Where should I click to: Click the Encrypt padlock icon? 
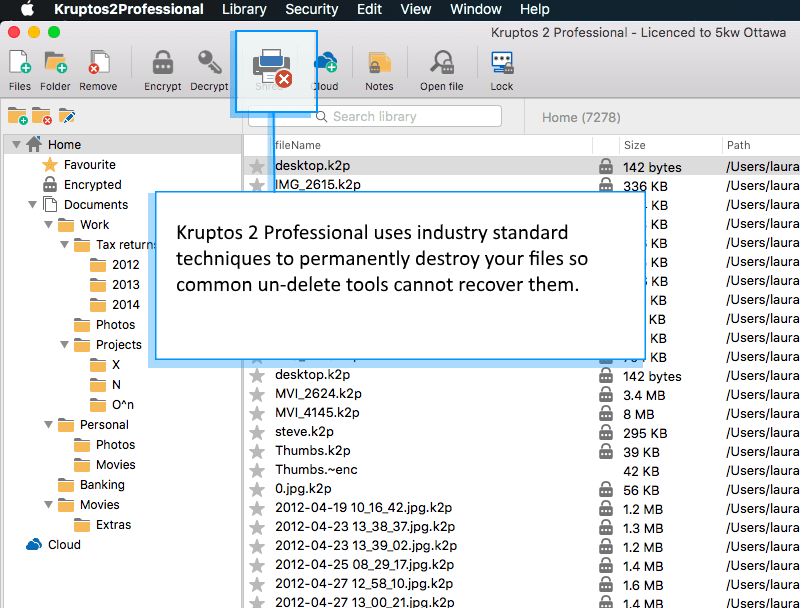[x=162, y=64]
